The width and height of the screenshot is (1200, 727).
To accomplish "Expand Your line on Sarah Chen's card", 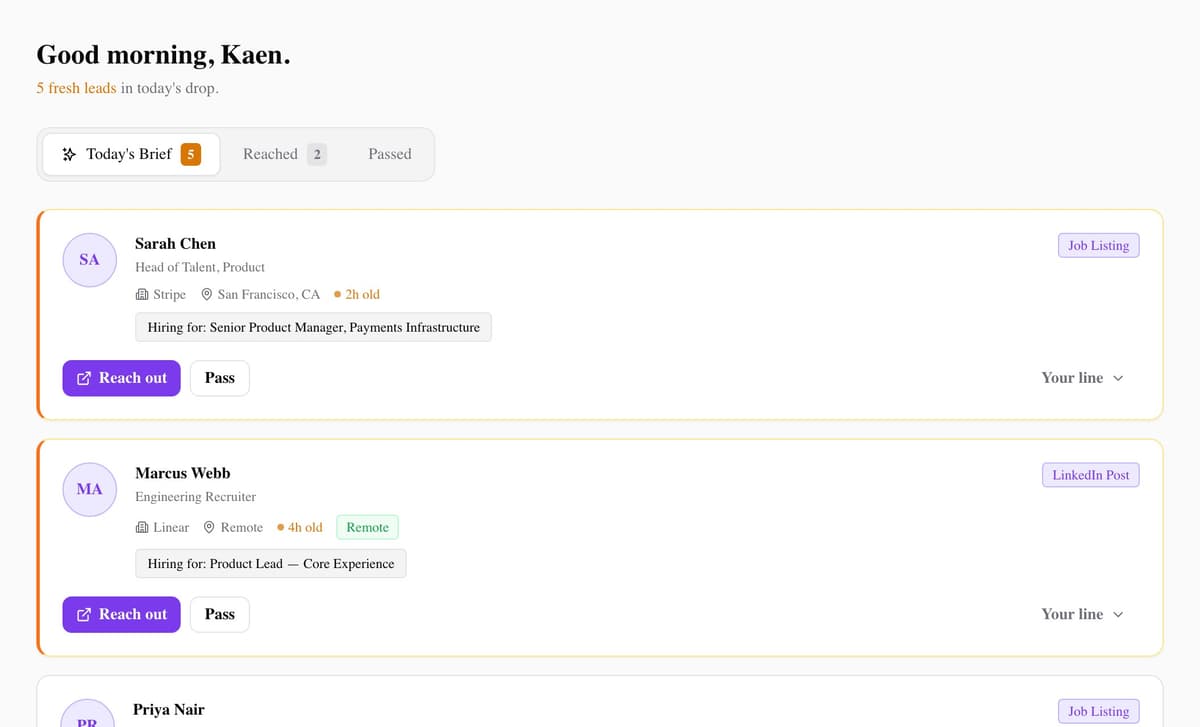I will pyautogui.click(x=1083, y=378).
